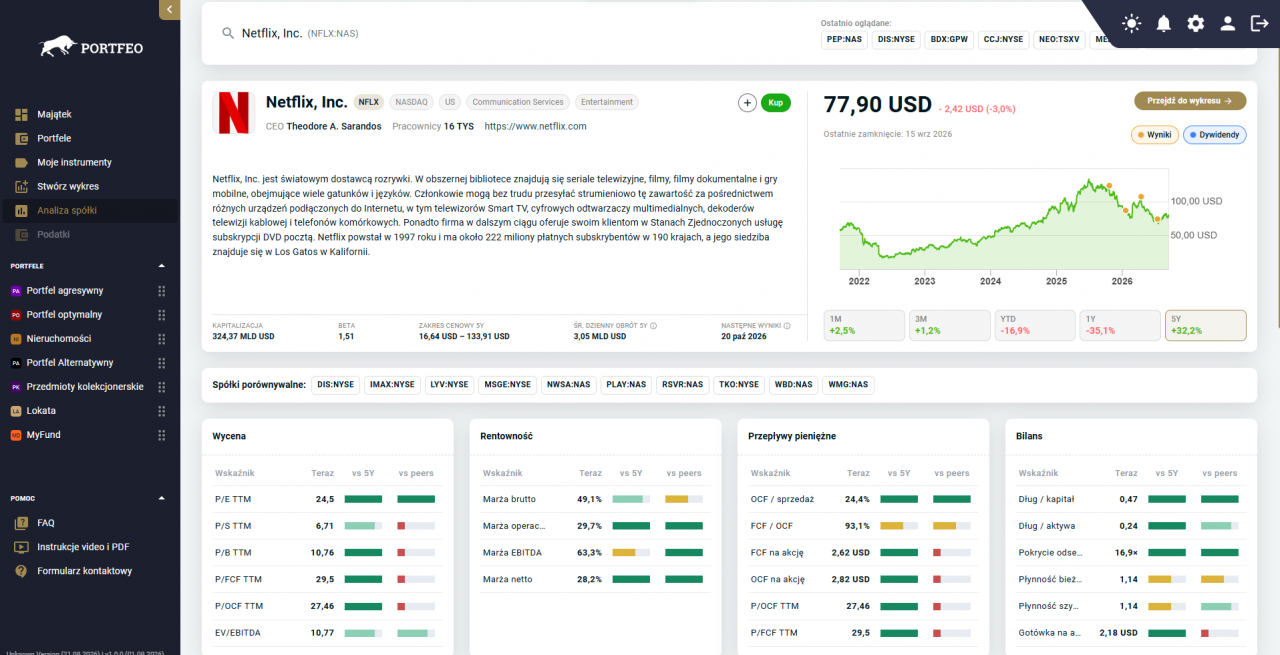1280x655 pixels.
Task: Add Netflix with the plus icon
Action: [747, 102]
